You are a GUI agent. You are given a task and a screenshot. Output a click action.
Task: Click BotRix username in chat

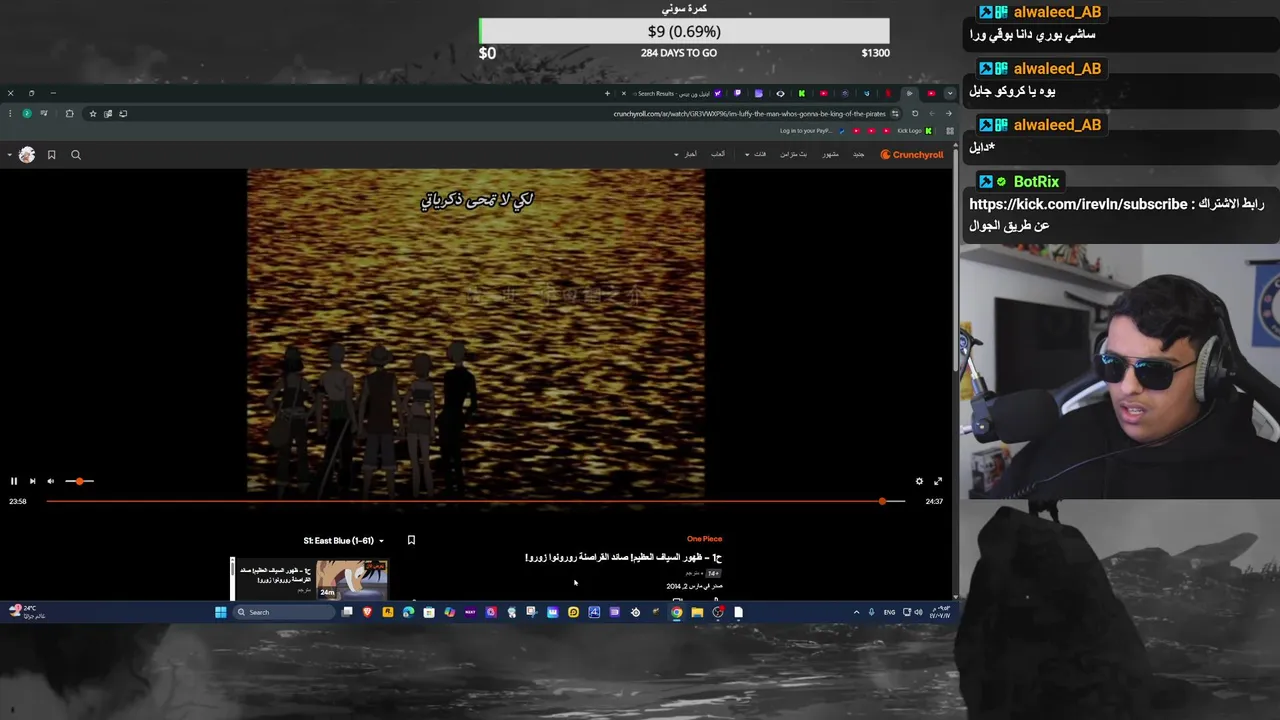click(x=1036, y=181)
